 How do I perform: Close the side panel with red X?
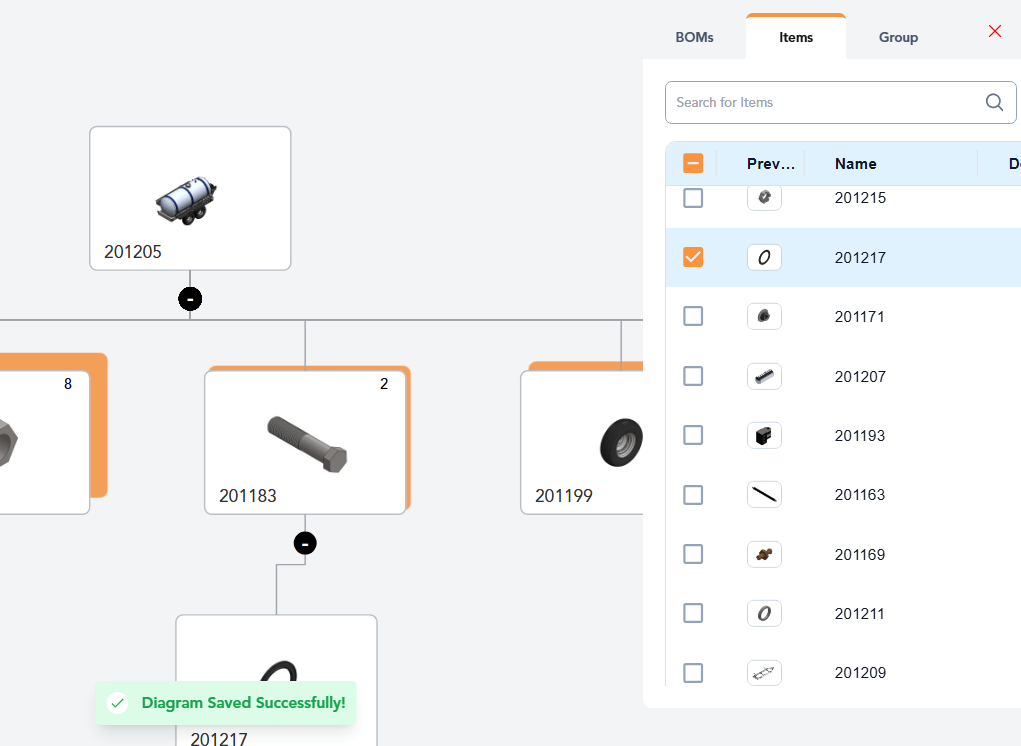[x=995, y=31]
